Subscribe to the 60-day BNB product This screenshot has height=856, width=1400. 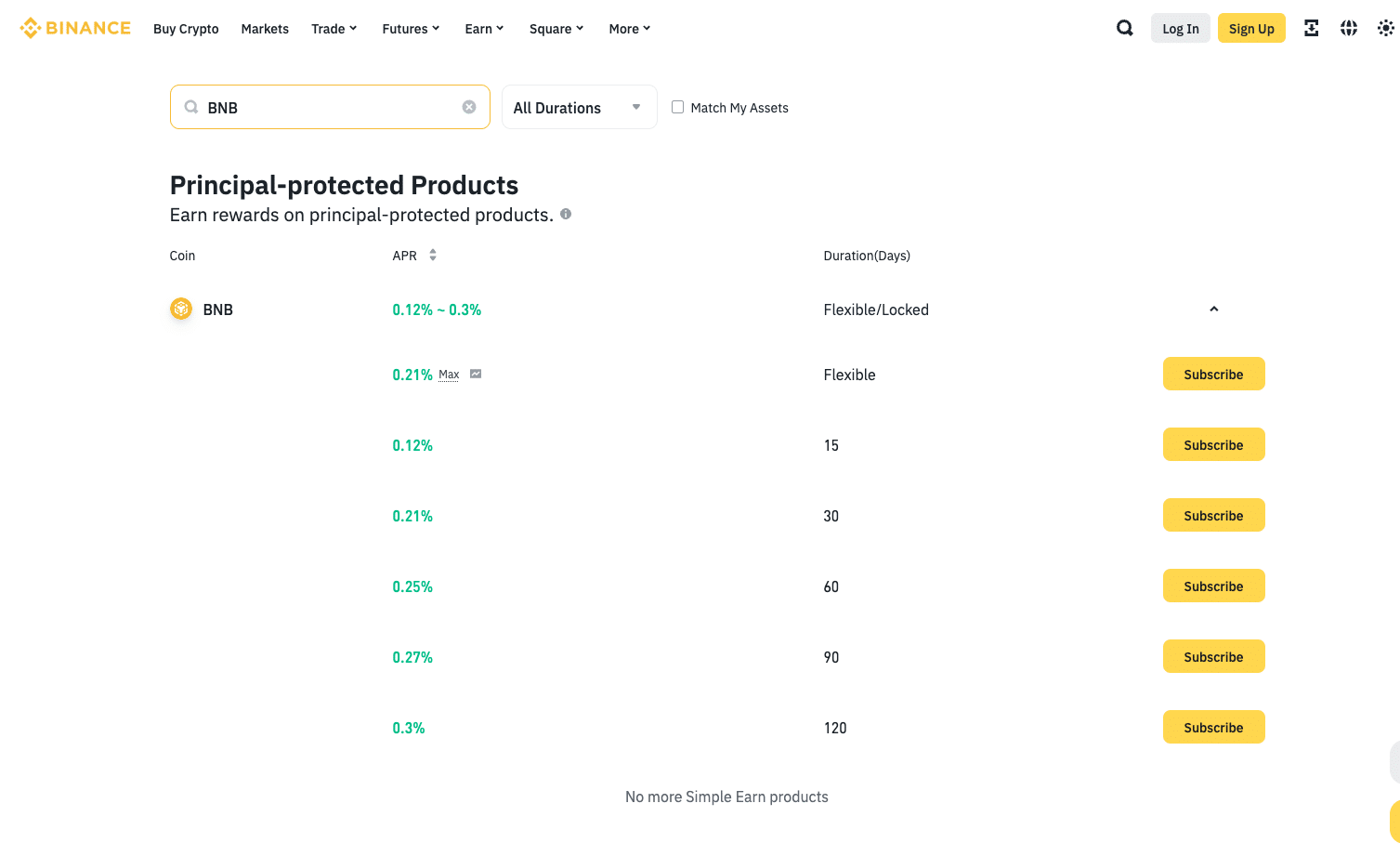[x=1213, y=586]
